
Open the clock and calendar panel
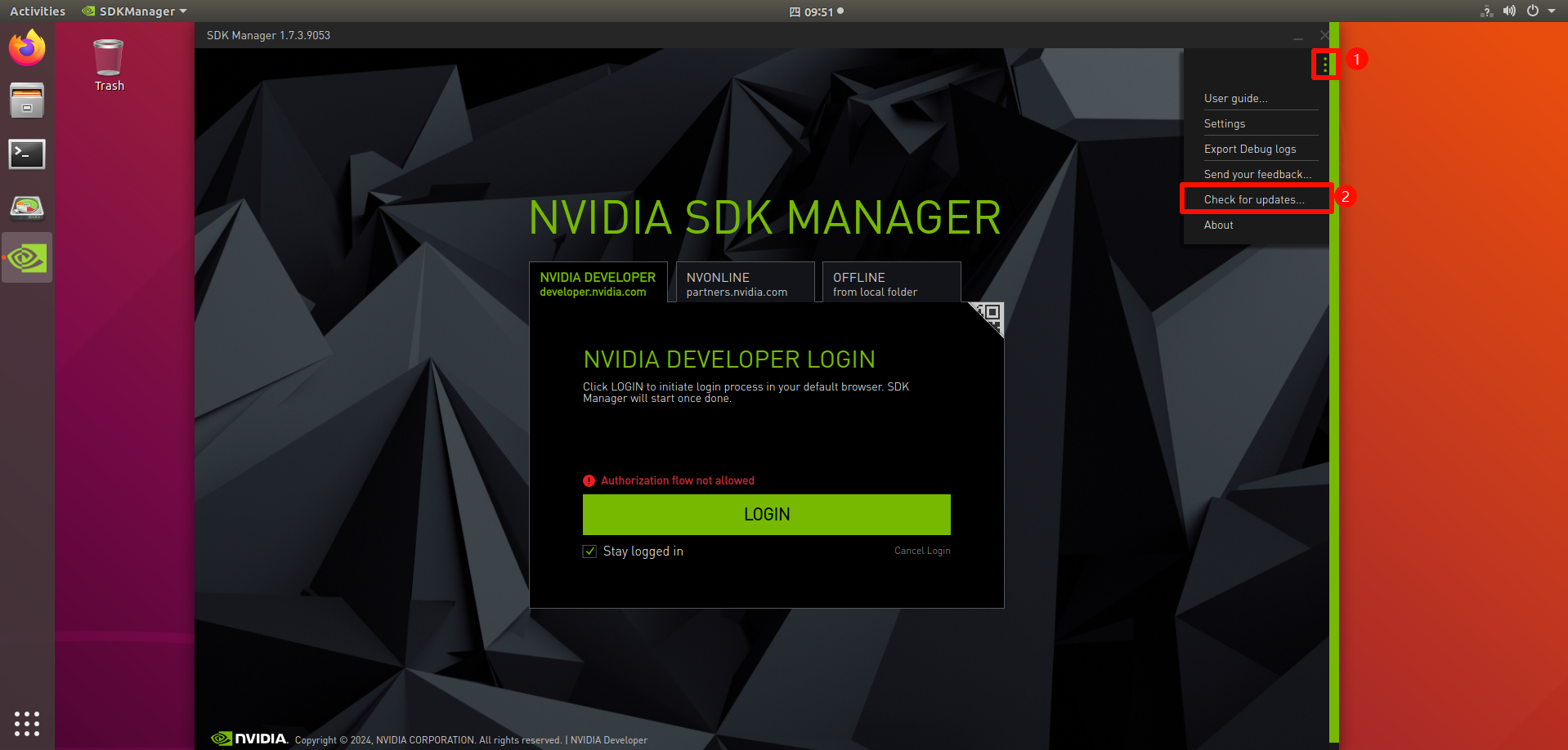click(818, 11)
